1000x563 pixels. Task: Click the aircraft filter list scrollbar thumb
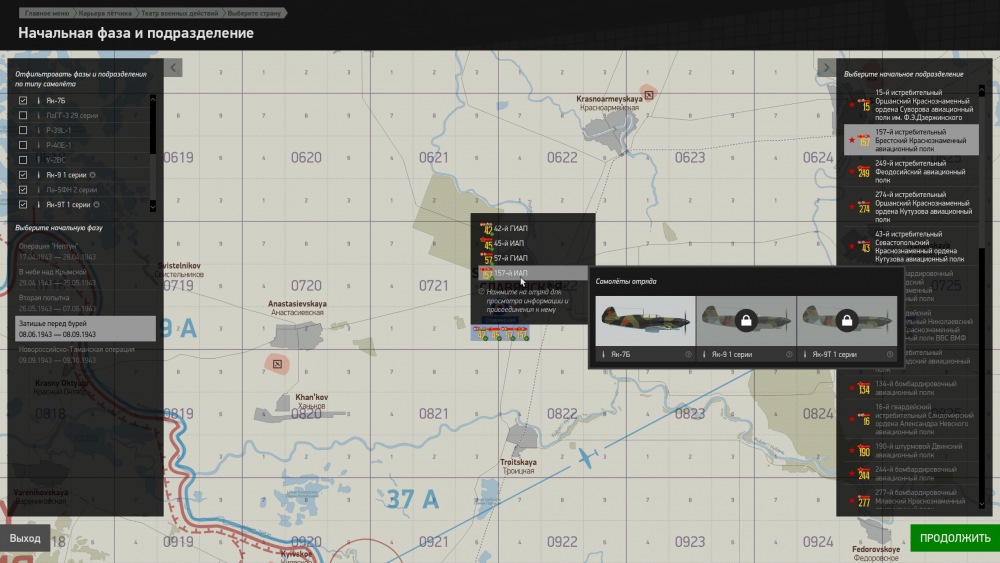tap(152, 129)
